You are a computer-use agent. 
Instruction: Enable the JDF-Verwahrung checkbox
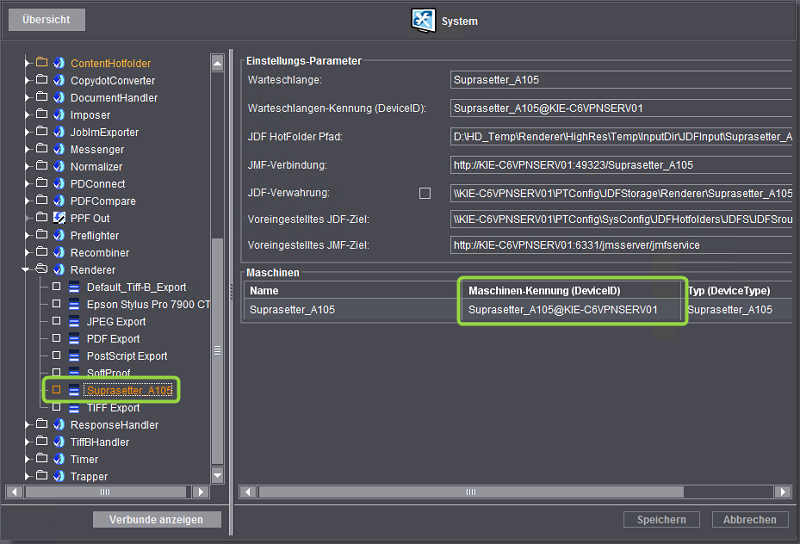tap(425, 193)
